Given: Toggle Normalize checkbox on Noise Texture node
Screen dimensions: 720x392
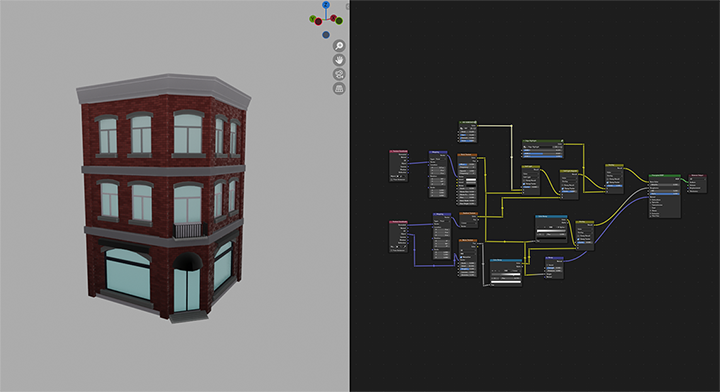Looking at the screenshot, I should click(461, 257).
